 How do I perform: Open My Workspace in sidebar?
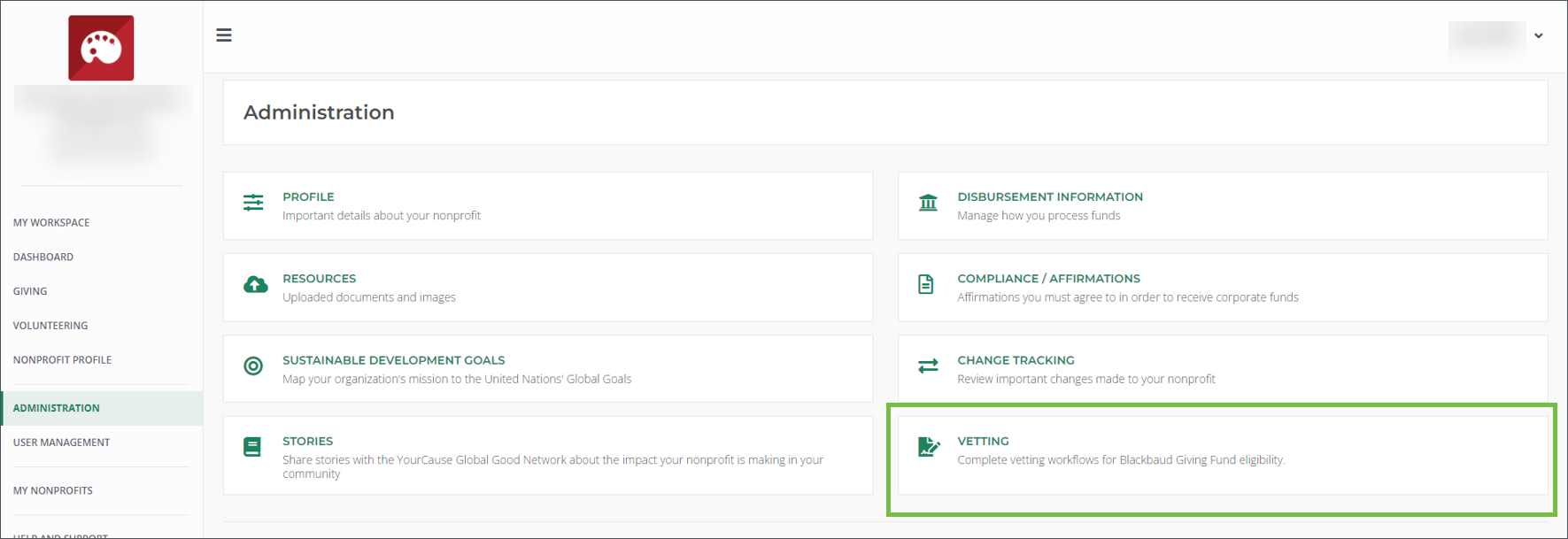point(51,223)
